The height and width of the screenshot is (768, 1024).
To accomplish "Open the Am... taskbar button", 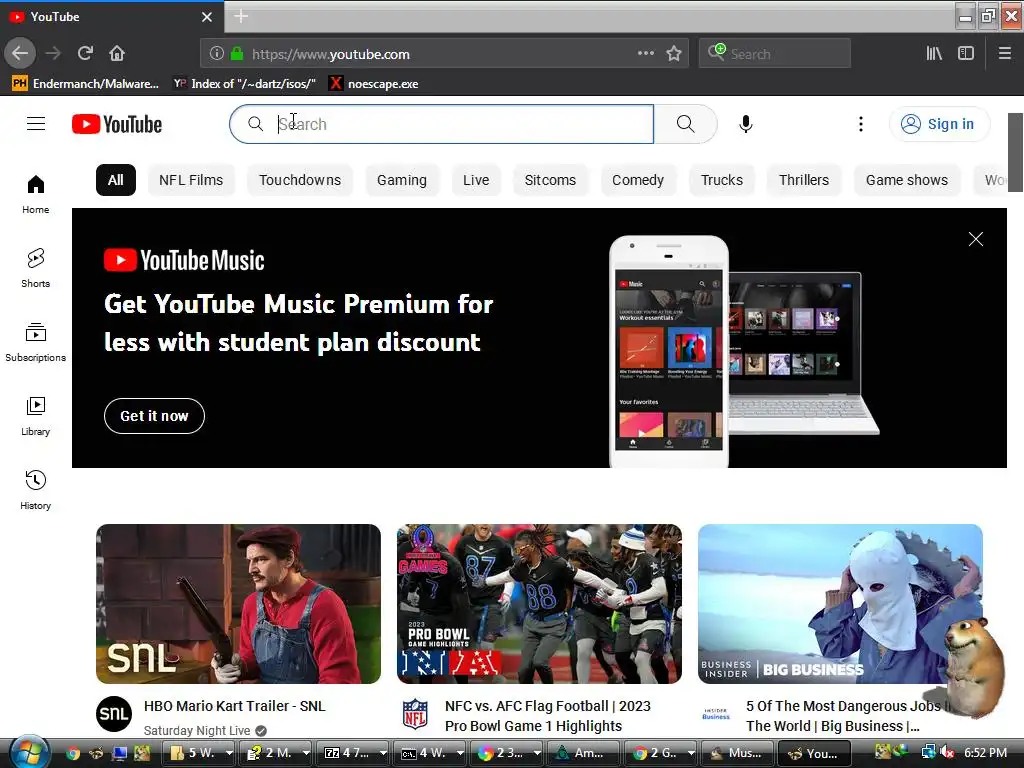I will coord(583,753).
